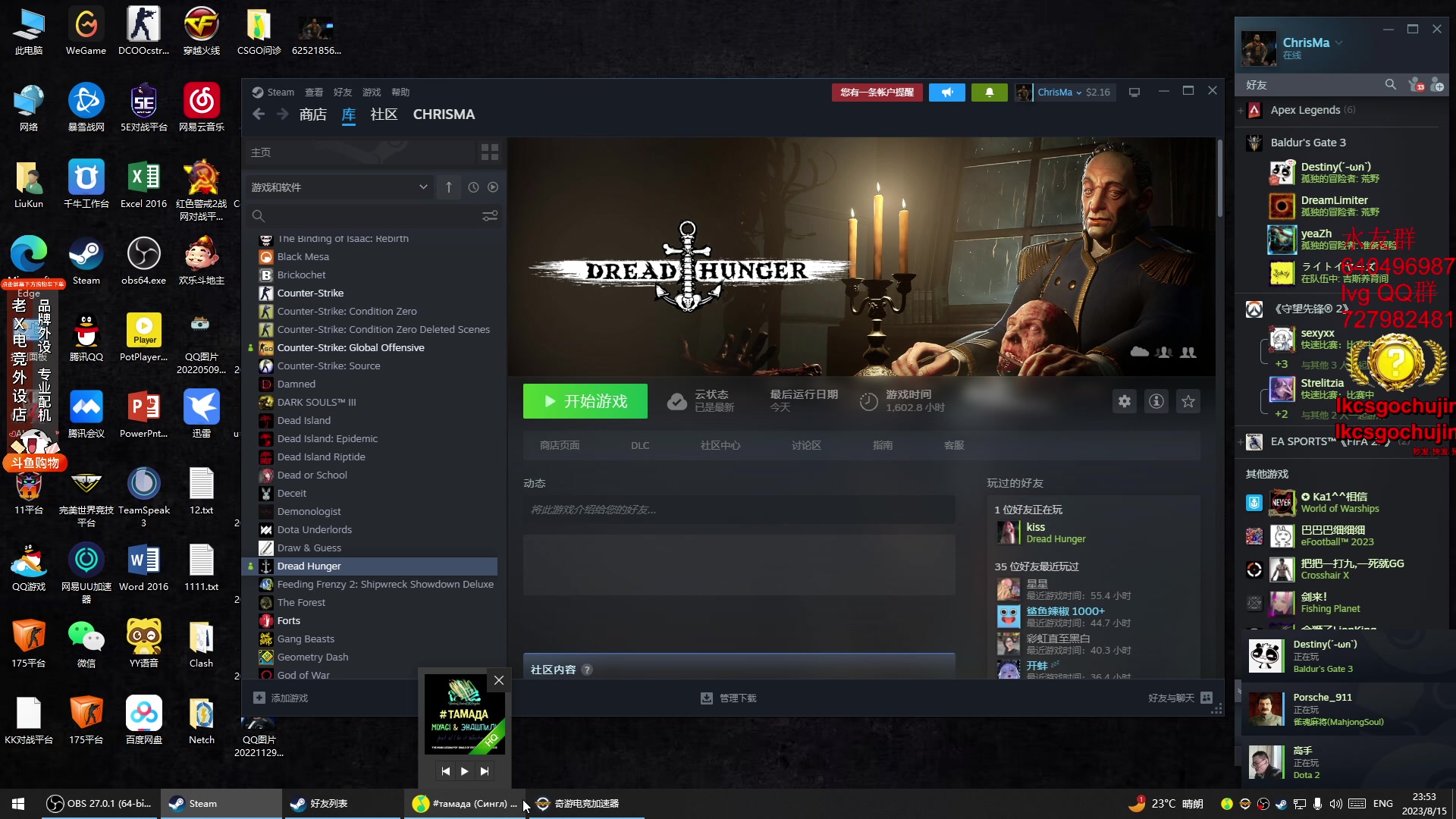
Task: Click the add game plus icon
Action: [259, 698]
